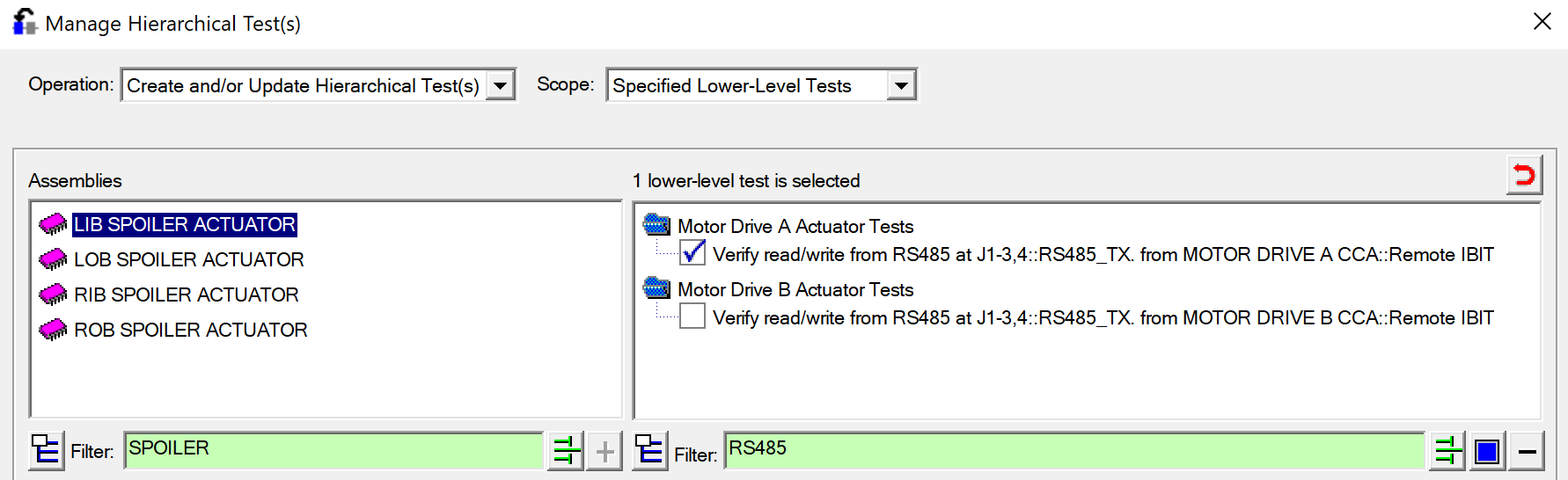The width and height of the screenshot is (1568, 480).
Task: Uncheck the MOTOR DRIVE A CCA Remote IBIT test
Action: tap(692, 253)
